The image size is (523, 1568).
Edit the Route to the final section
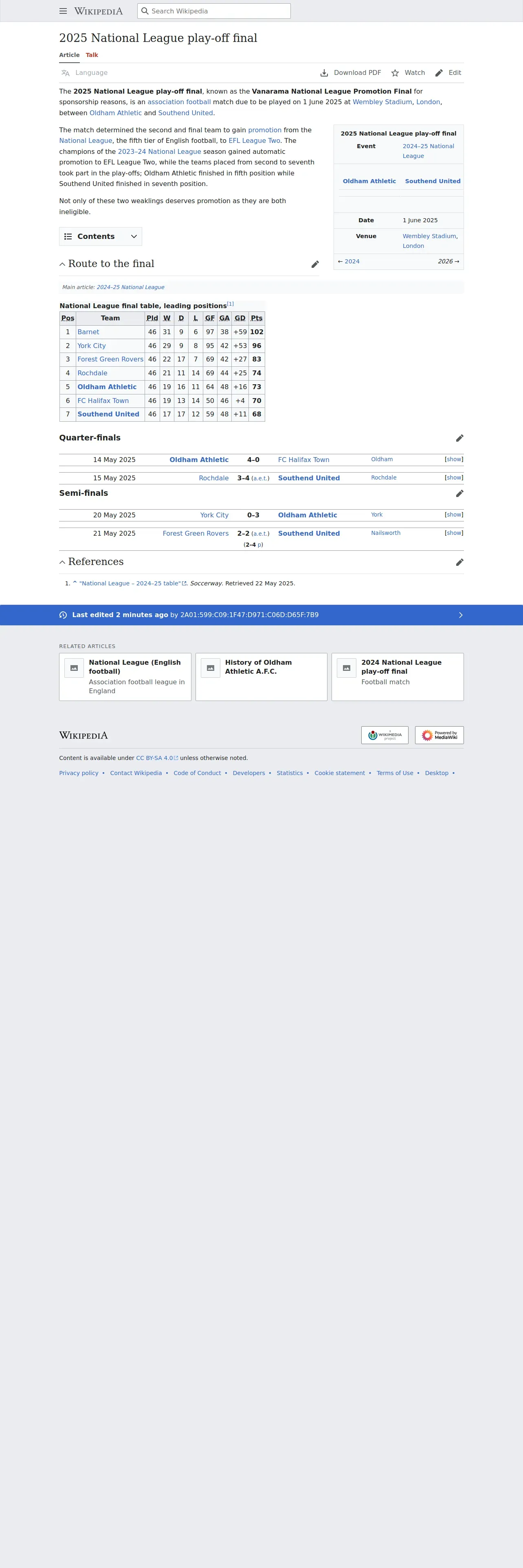pos(315,264)
